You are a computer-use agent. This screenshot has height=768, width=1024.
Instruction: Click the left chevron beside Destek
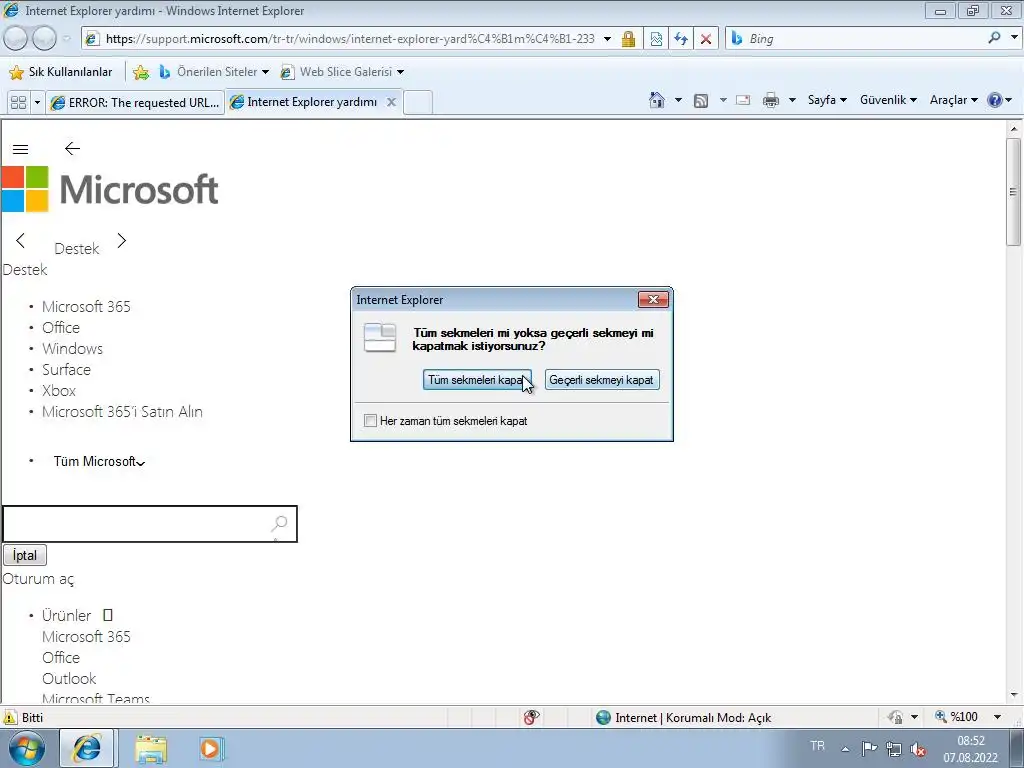click(20, 241)
